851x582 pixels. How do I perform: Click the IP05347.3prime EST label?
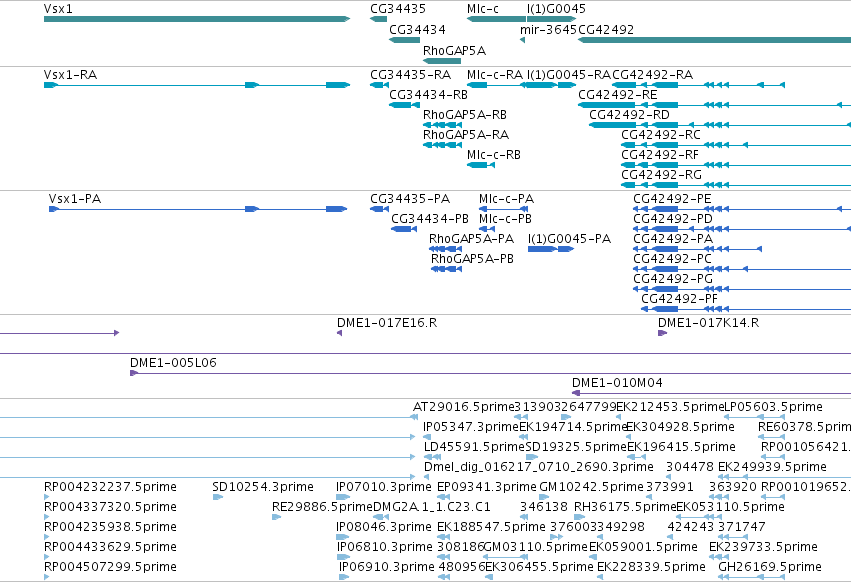click(471, 427)
